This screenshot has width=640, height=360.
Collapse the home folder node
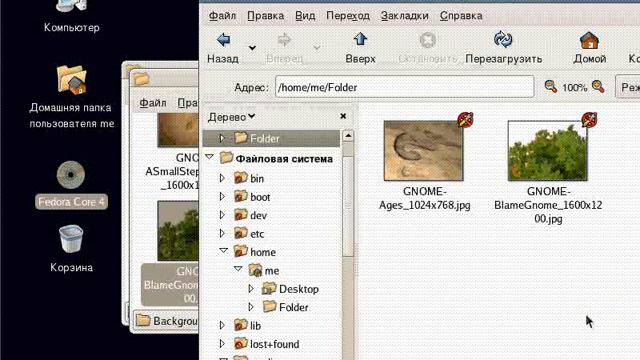click(x=224, y=251)
